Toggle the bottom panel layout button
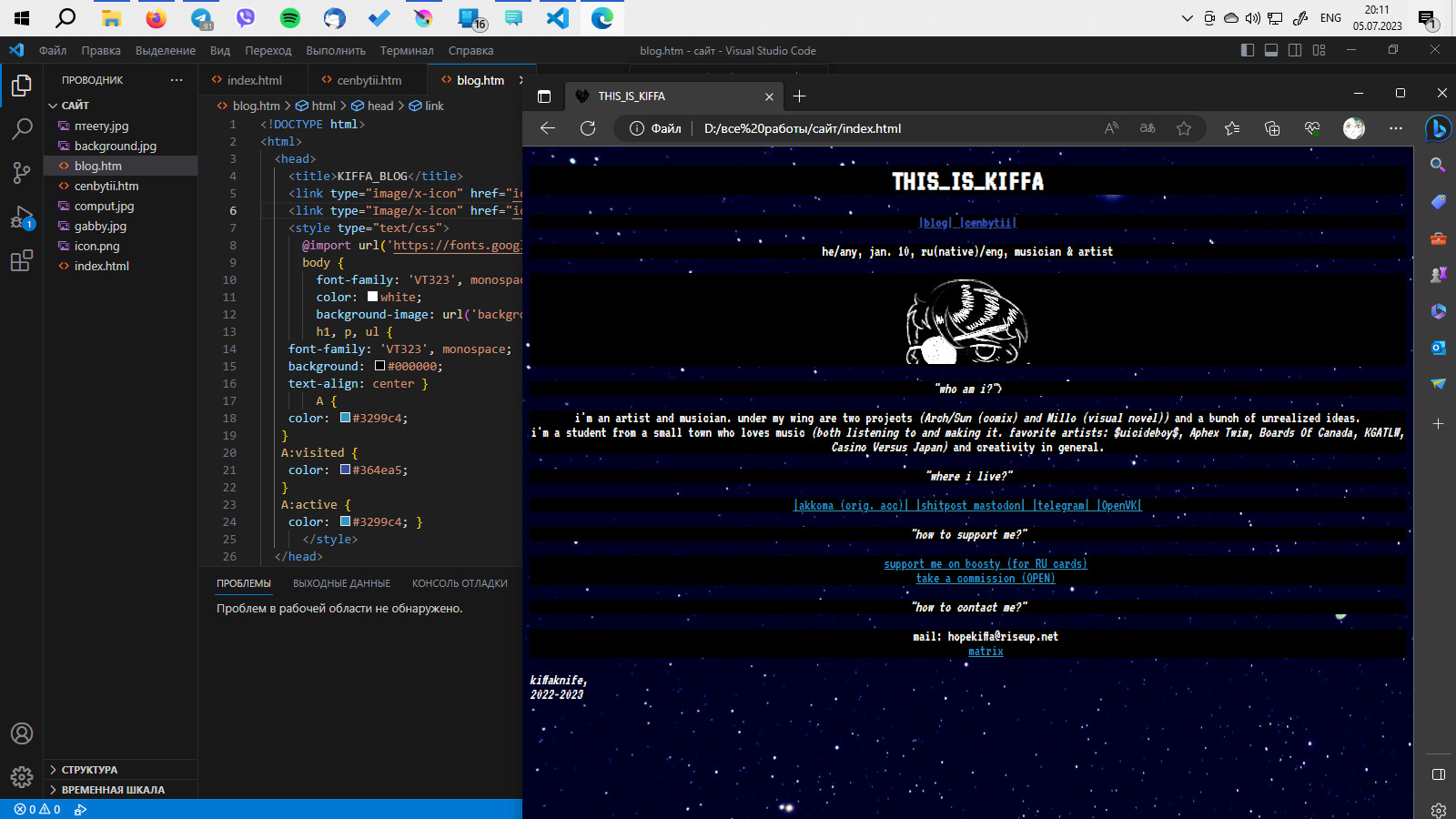This screenshot has height=819, width=1456. coord(1271,50)
